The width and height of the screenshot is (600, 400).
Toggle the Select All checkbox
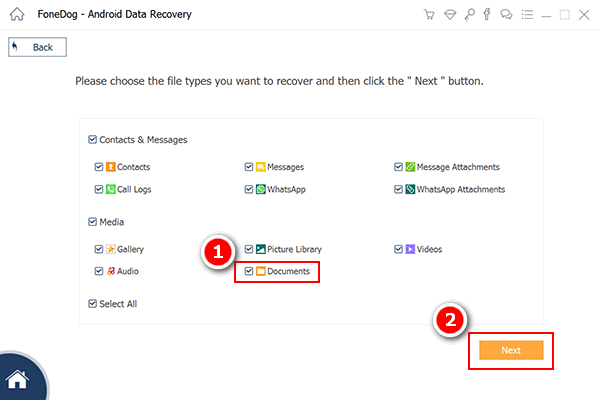point(93,302)
